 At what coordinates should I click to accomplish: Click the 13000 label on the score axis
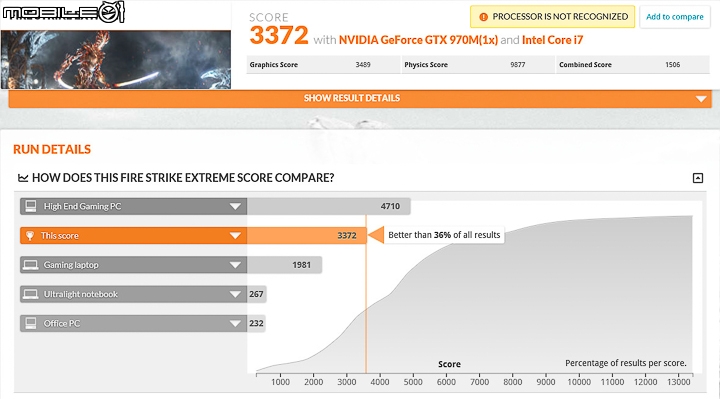[679, 382]
